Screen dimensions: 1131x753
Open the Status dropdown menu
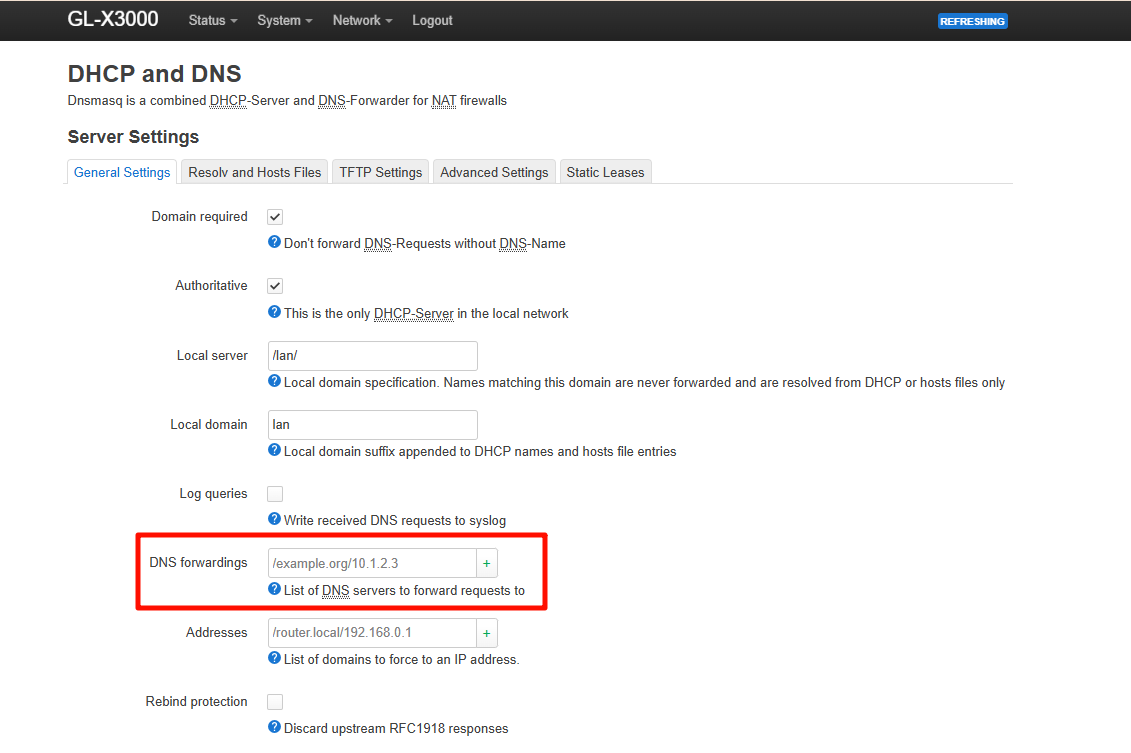coord(211,20)
